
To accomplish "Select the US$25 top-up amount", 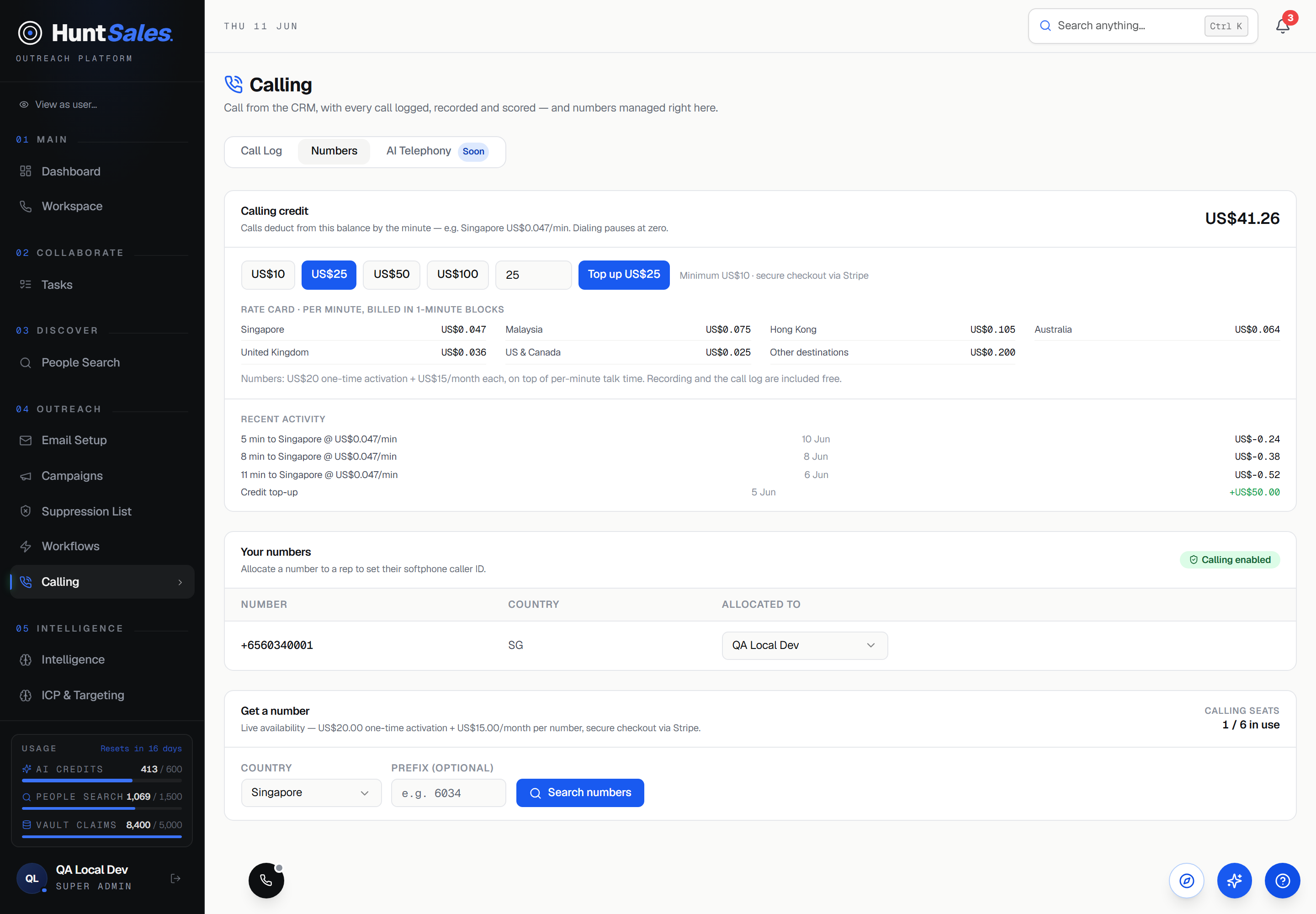I will pyautogui.click(x=329, y=275).
